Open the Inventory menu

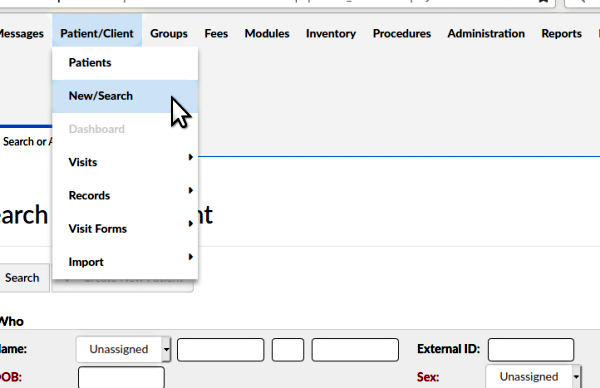[331, 34]
